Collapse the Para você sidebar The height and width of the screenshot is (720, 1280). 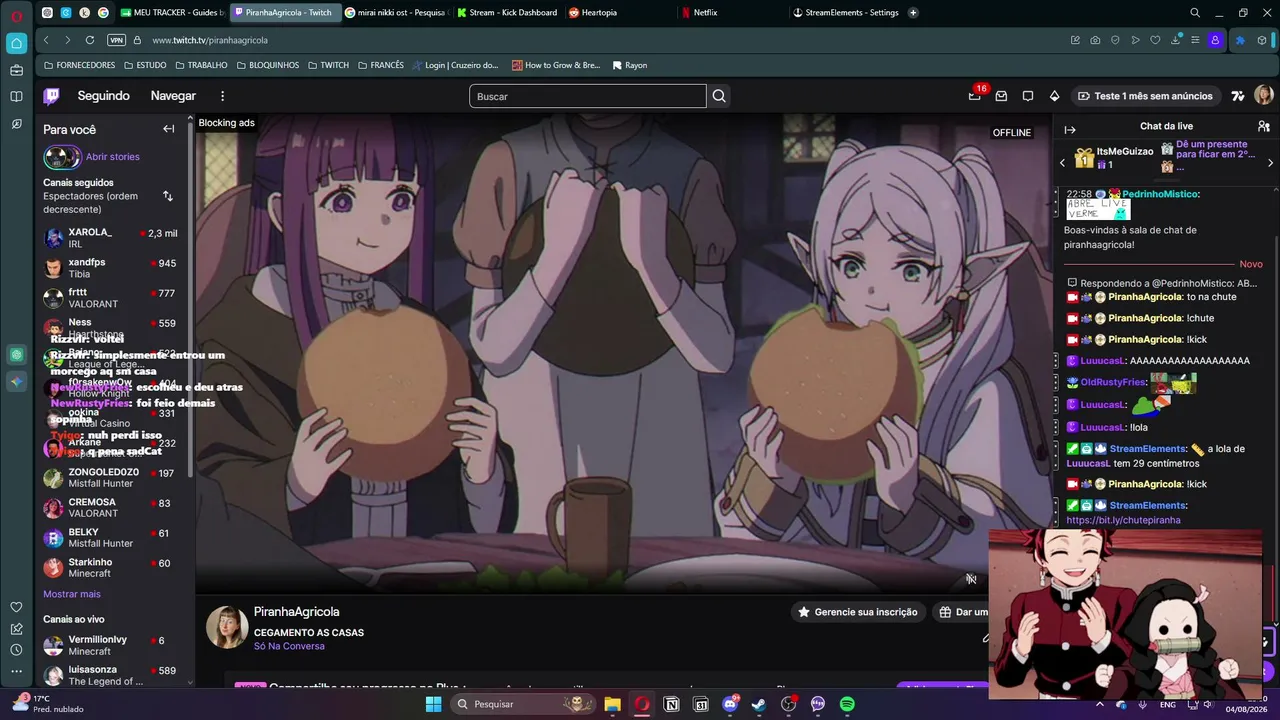coord(169,129)
